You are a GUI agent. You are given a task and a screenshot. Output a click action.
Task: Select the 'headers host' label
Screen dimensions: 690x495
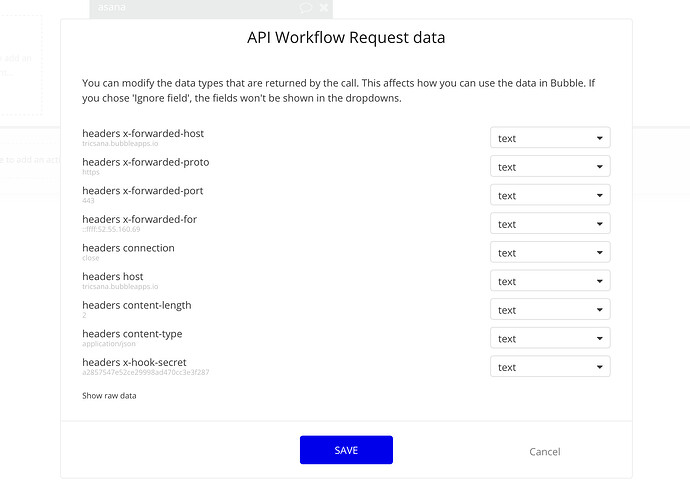(x=113, y=276)
